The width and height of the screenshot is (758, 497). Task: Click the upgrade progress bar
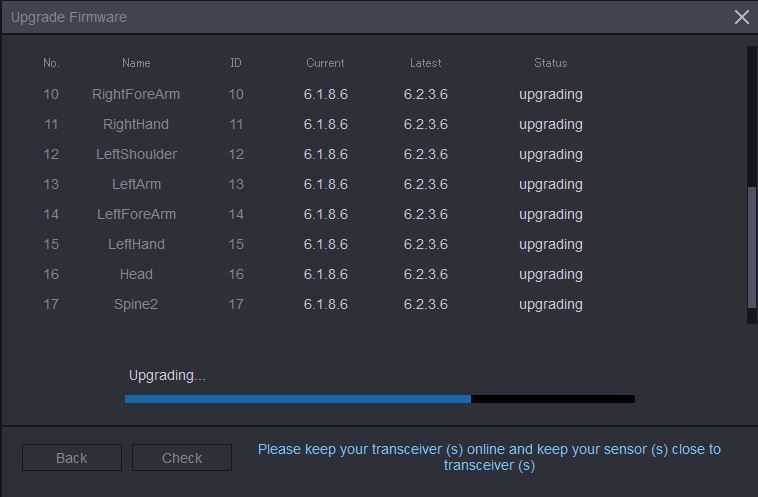tap(379, 399)
